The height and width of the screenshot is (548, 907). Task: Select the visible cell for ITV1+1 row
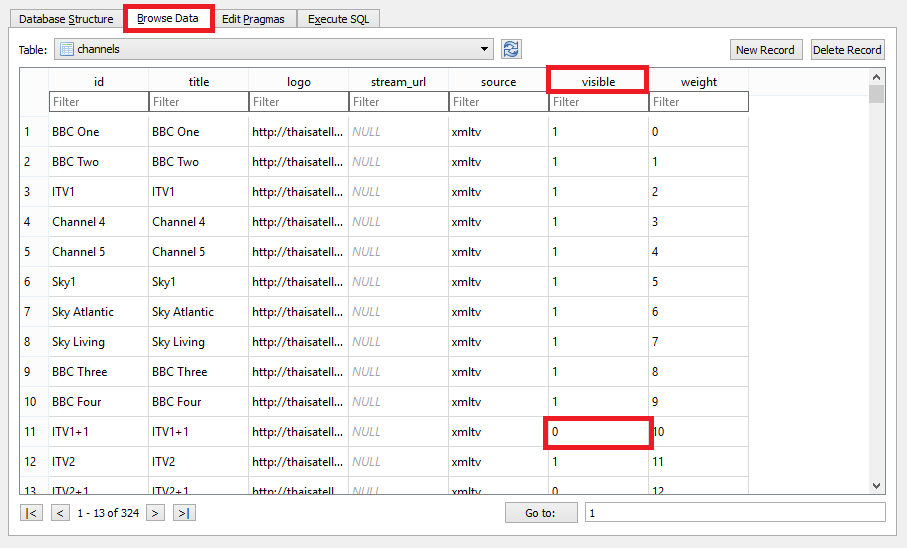click(x=598, y=432)
